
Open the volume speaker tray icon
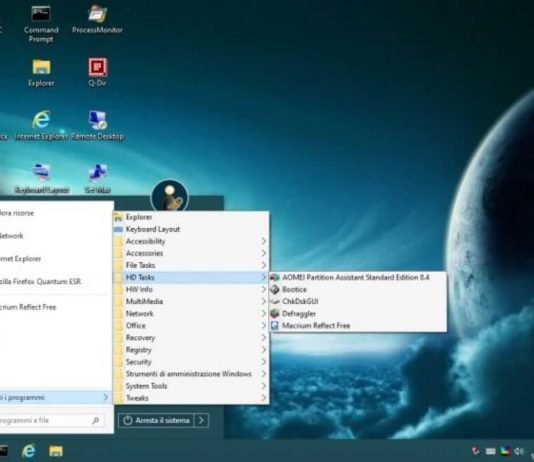(x=519, y=451)
